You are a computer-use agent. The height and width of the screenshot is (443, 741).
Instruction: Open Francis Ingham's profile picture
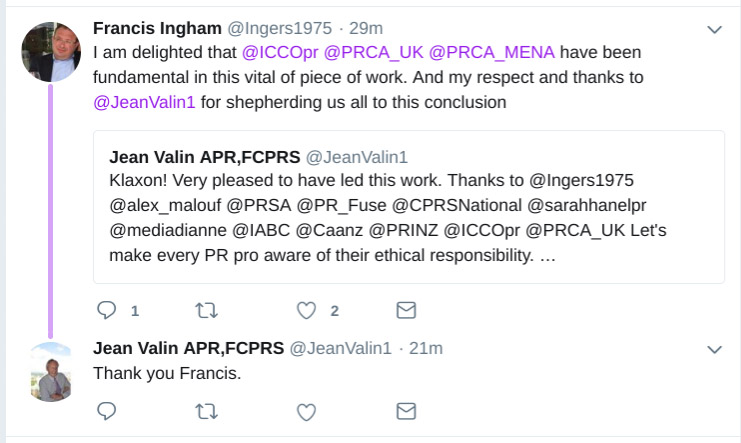(50, 53)
